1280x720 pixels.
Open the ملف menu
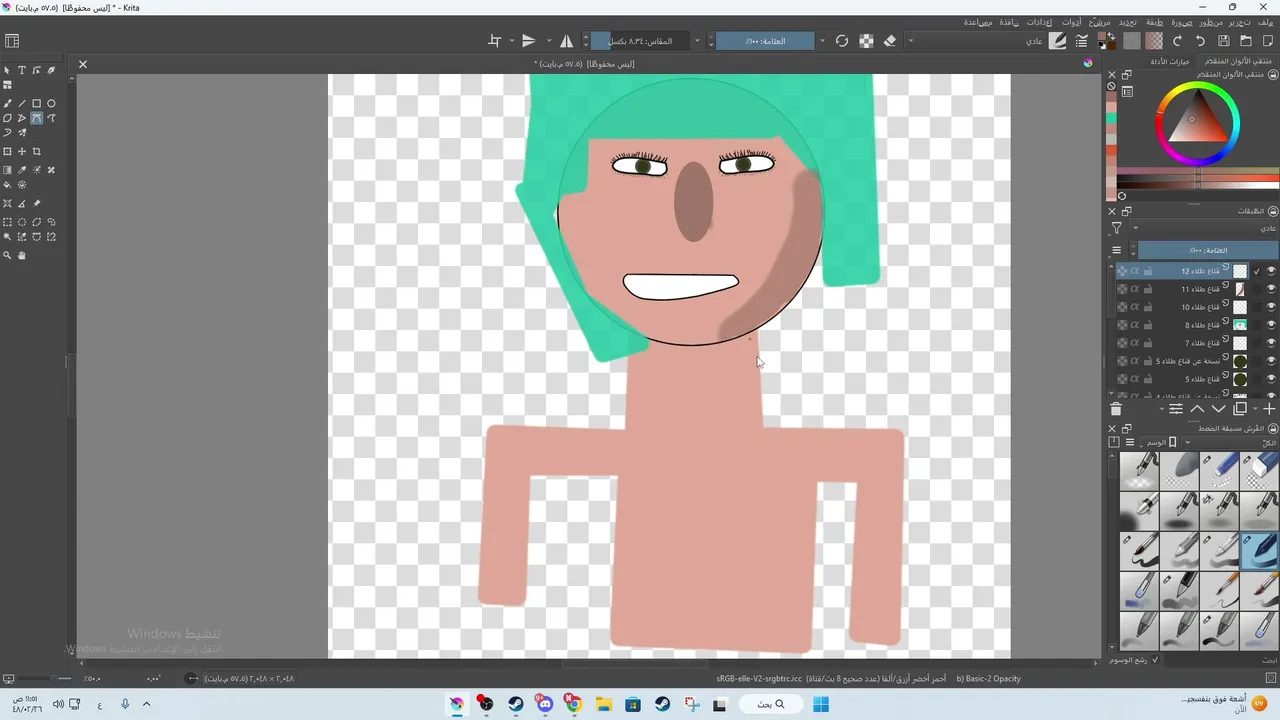click(1266, 22)
